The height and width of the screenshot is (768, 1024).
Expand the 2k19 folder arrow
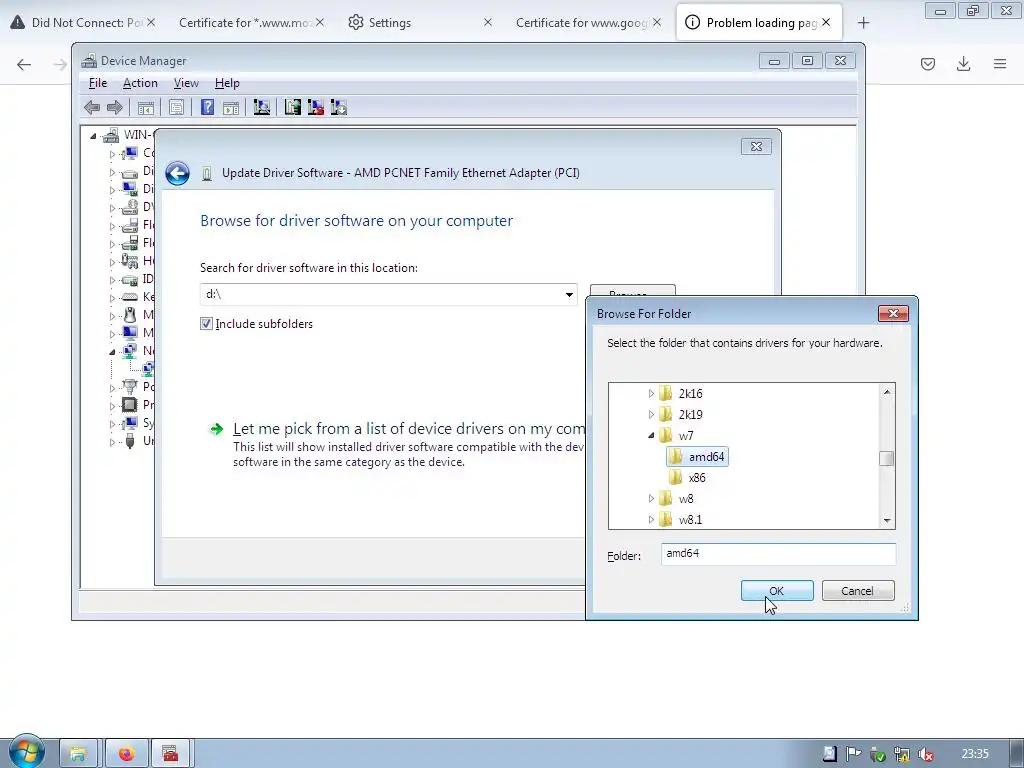pos(651,414)
